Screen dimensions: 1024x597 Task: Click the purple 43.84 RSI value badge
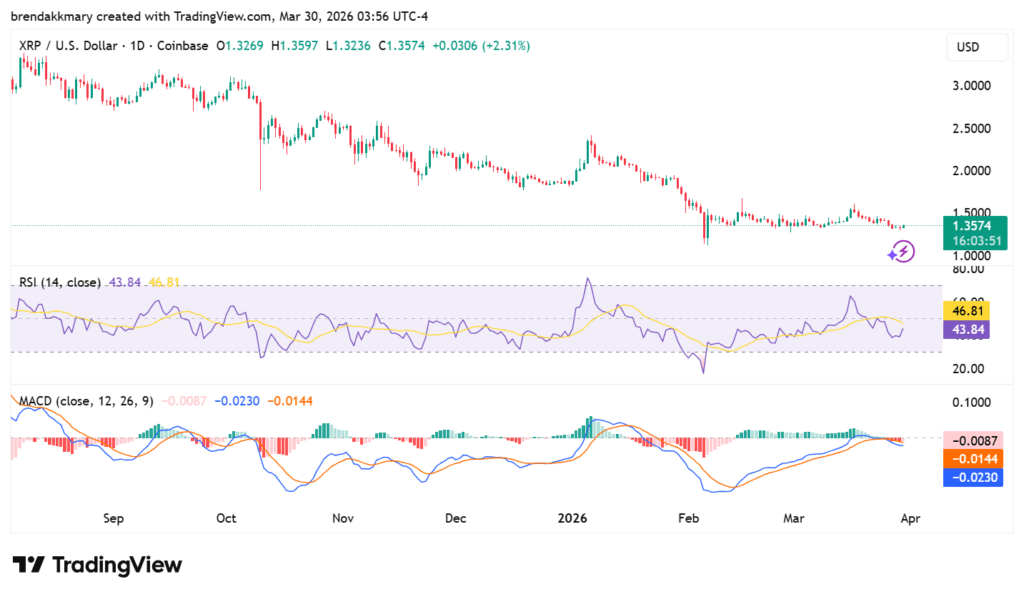(x=965, y=329)
